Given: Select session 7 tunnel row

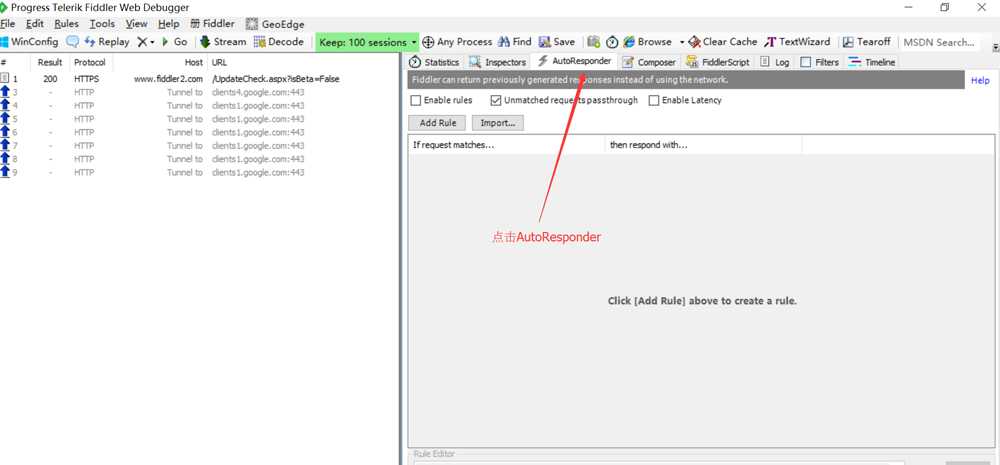Looking at the screenshot, I should coord(198,146).
